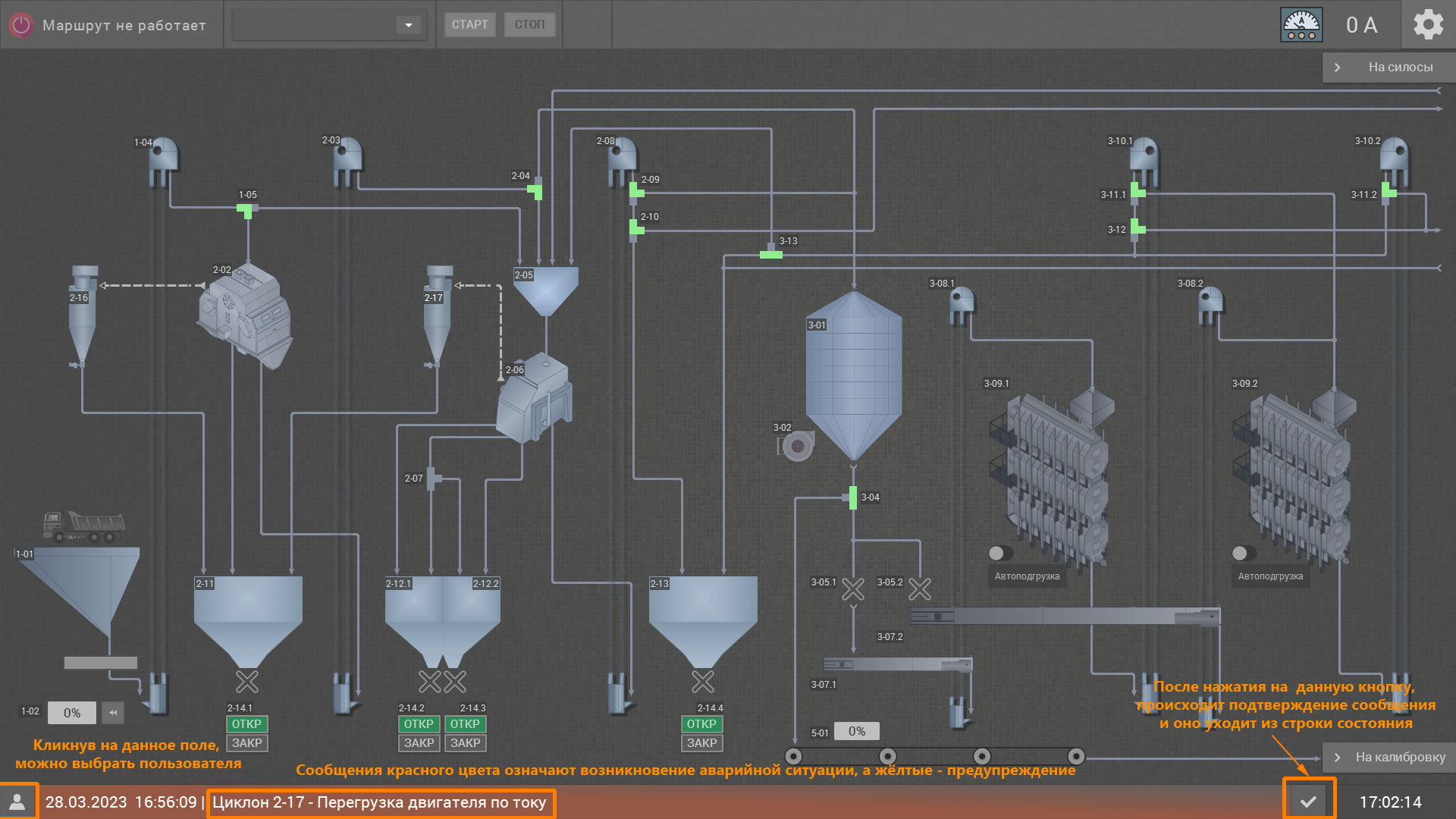This screenshot has height=819, width=1456.
Task: Expand the На силосы navigation panel
Action: pos(1389,67)
